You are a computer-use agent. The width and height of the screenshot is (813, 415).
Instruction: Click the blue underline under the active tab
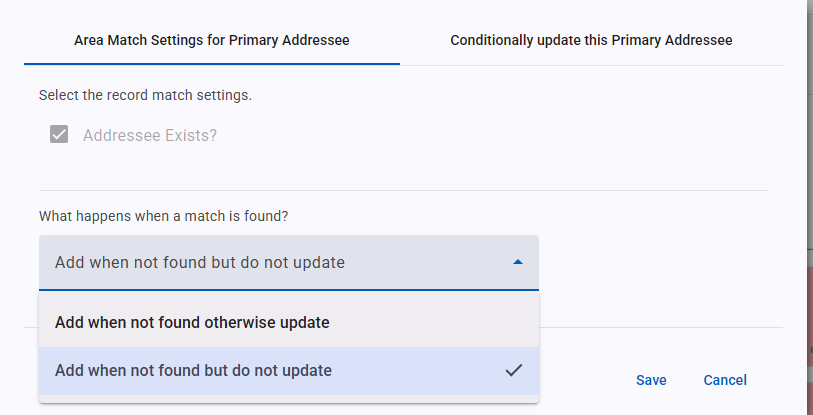(212, 64)
